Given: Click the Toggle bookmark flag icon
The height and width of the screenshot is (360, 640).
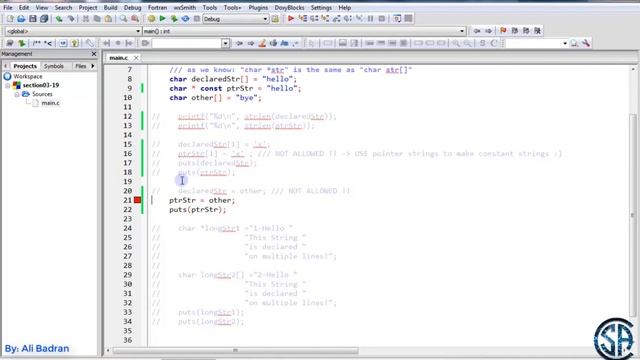Looking at the screenshot, I should [503, 31].
